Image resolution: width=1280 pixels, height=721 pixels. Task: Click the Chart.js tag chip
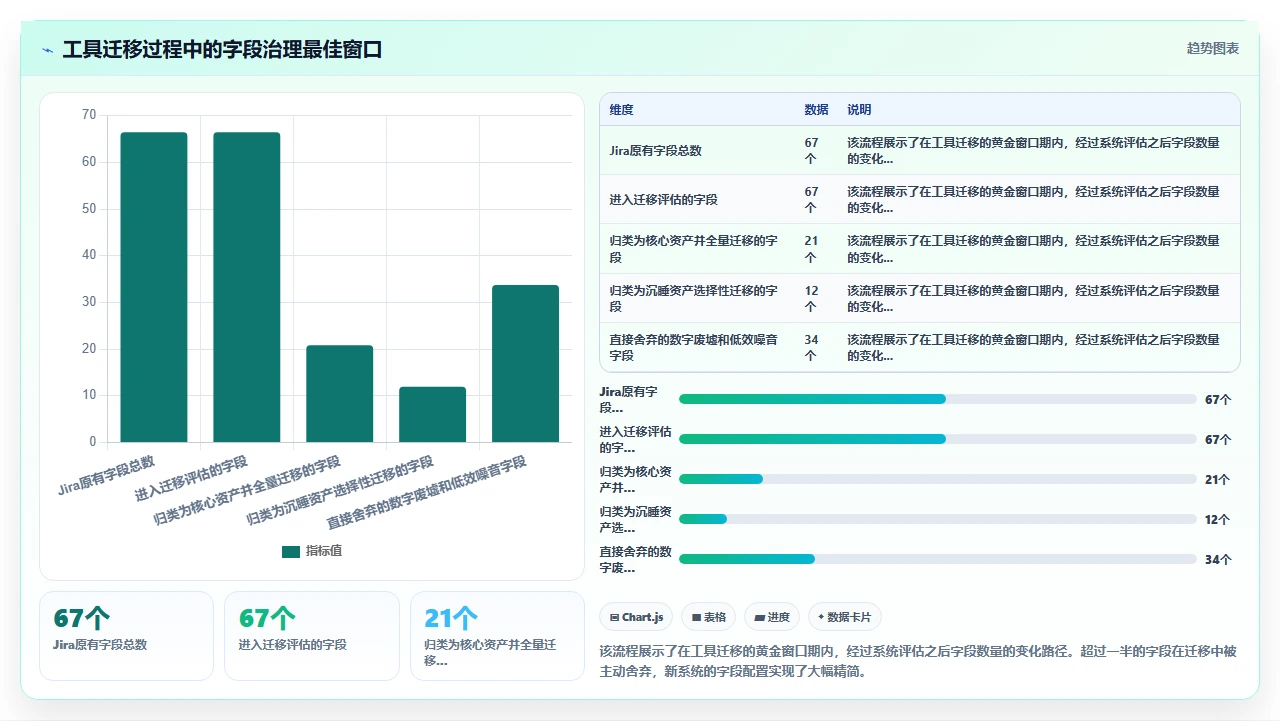pyautogui.click(x=636, y=617)
